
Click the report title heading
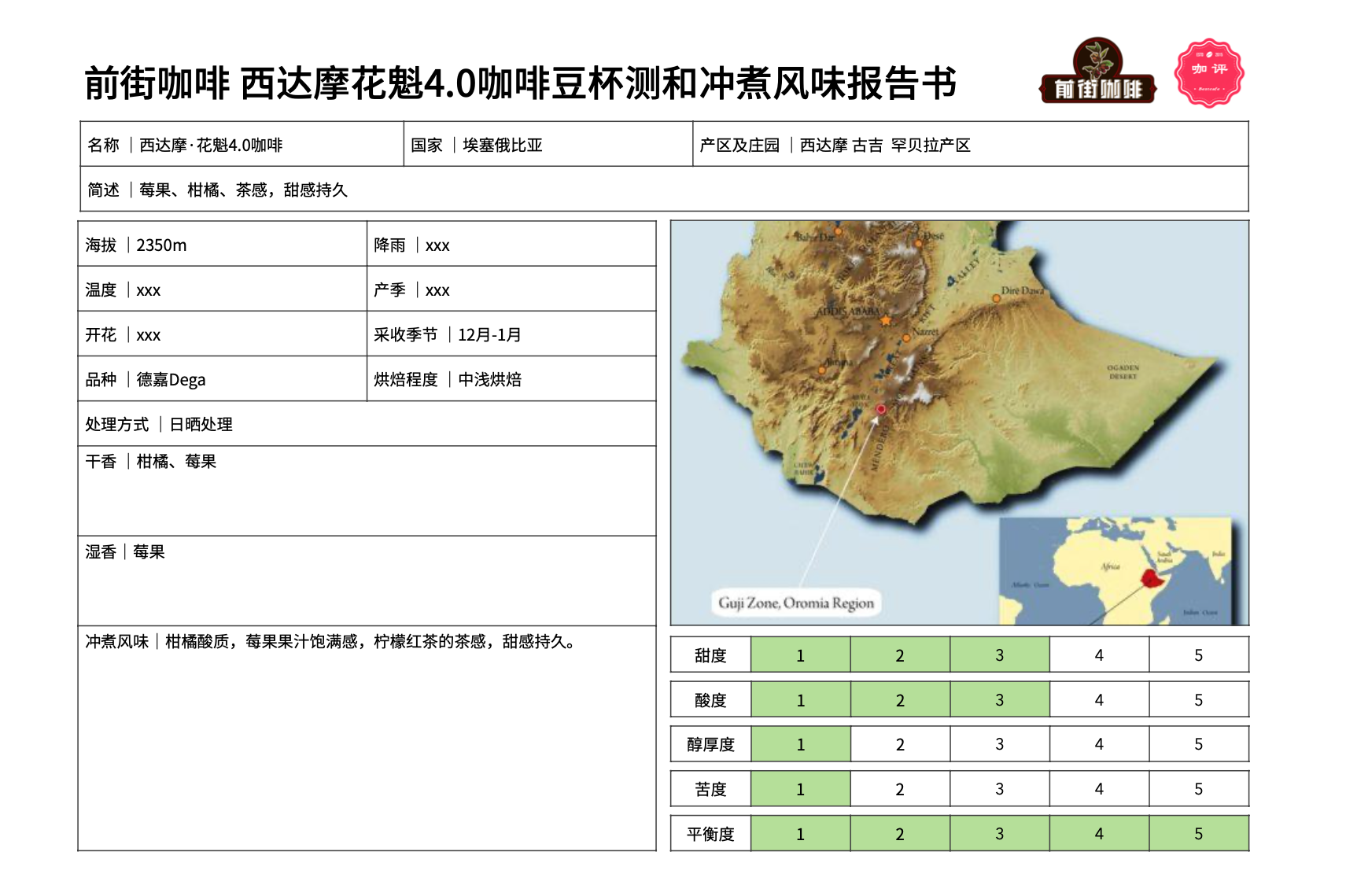pyautogui.click(x=520, y=83)
